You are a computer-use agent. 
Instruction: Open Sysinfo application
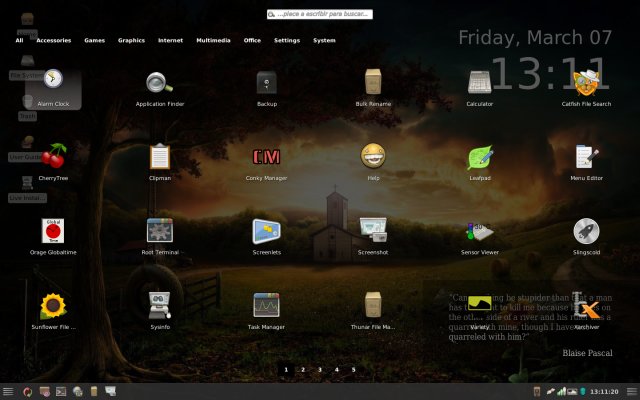point(160,311)
